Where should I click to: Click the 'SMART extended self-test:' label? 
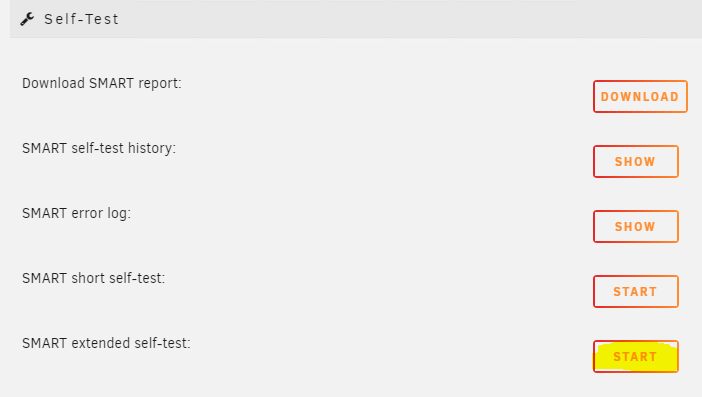(x=106, y=343)
